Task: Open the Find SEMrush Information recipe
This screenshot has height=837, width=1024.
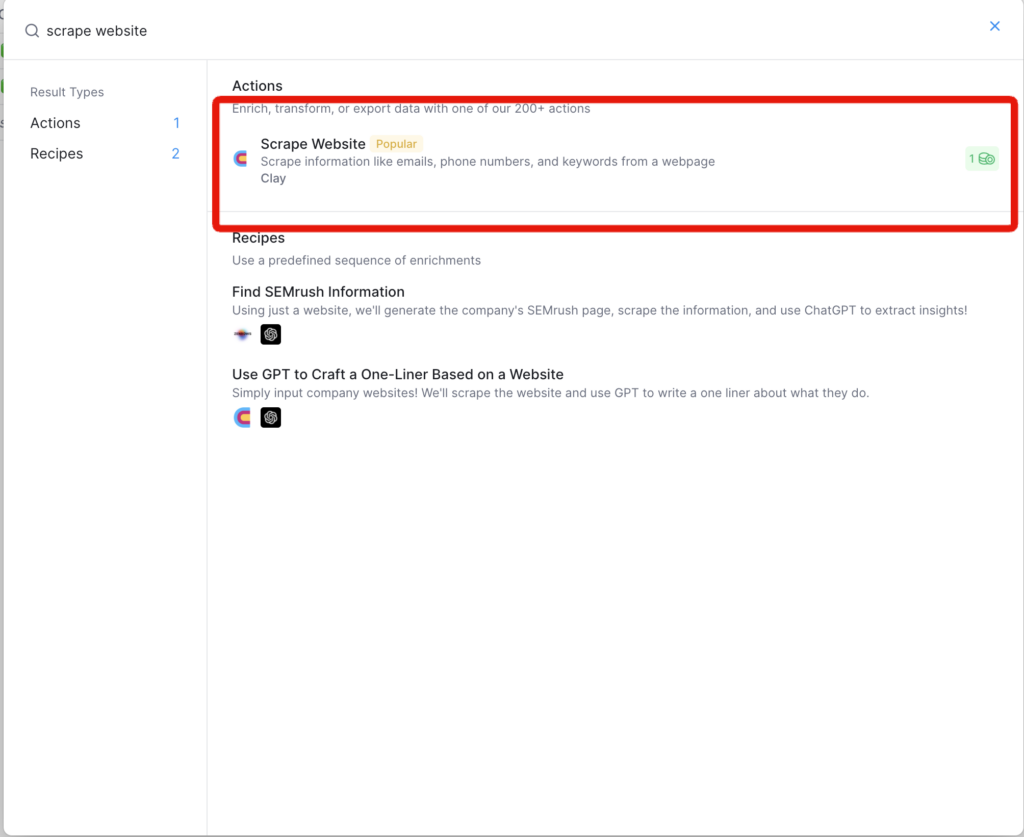Action: click(318, 292)
